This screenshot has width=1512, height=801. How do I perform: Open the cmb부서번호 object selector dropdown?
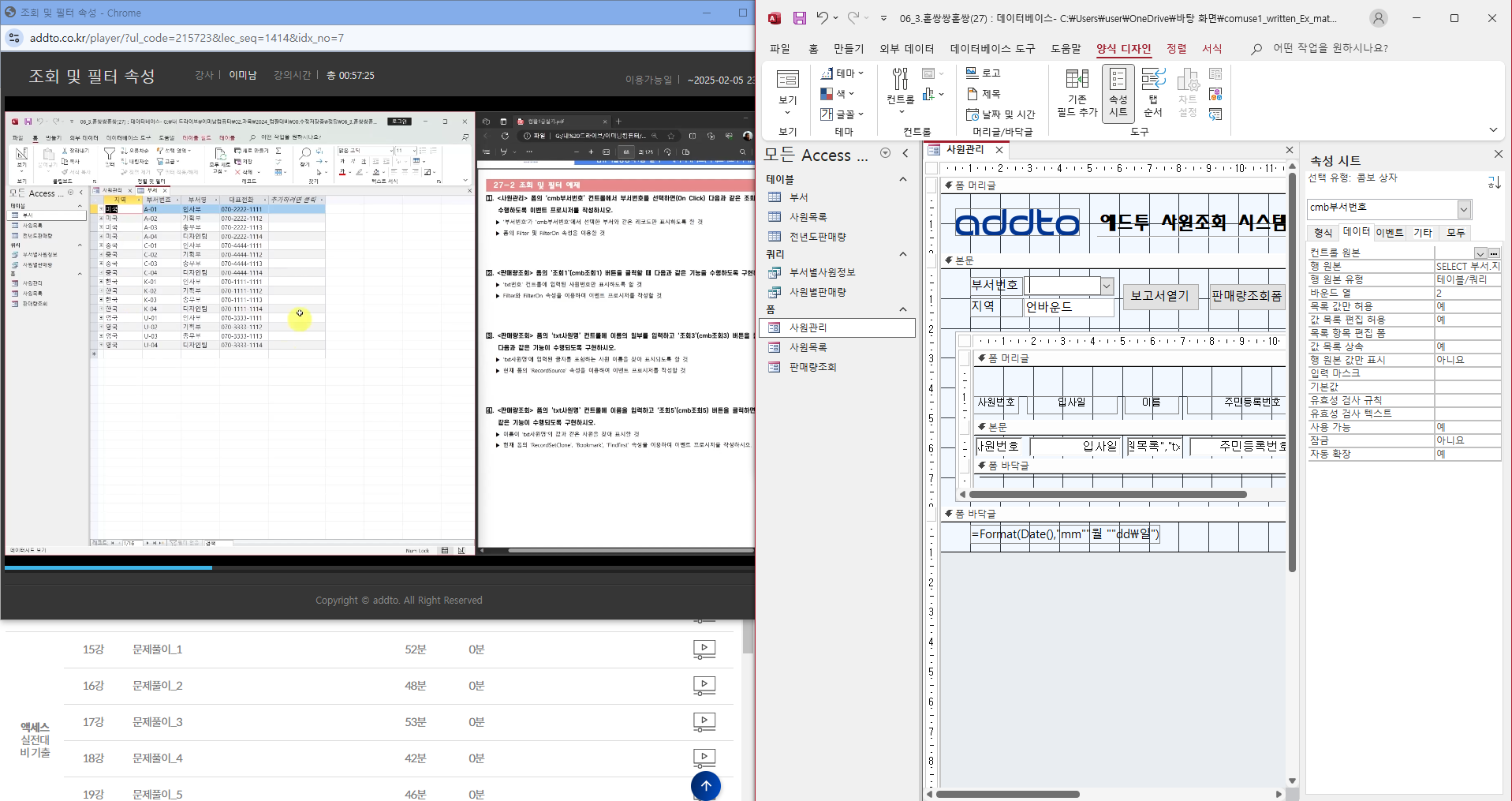coord(1464,209)
